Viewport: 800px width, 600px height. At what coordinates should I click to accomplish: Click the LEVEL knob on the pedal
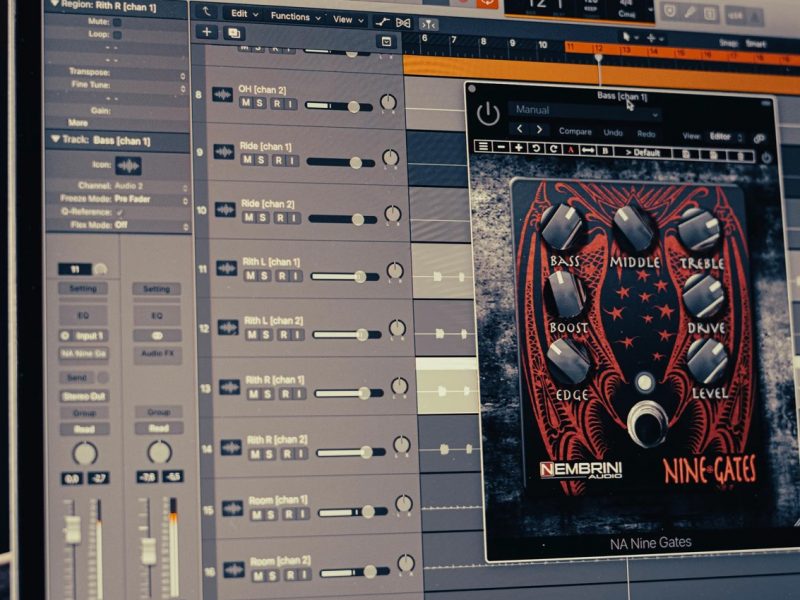pos(707,361)
